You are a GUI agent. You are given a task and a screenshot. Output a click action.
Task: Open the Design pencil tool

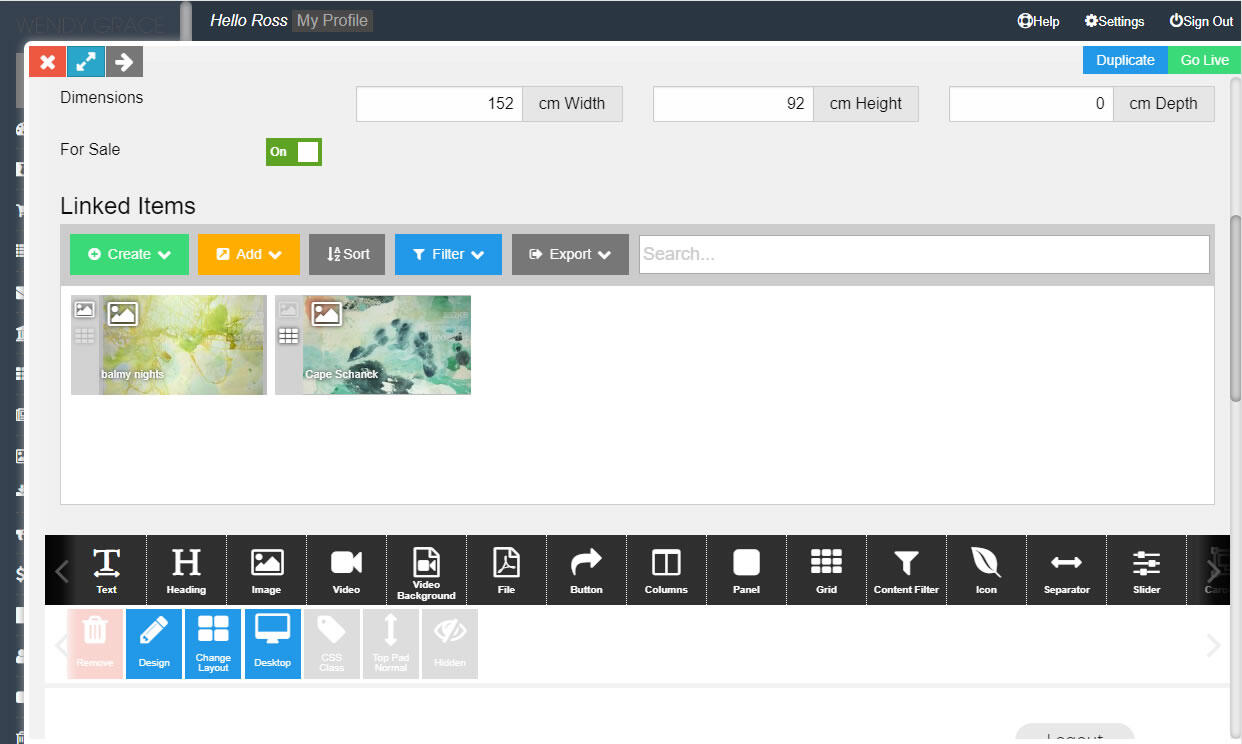[154, 644]
